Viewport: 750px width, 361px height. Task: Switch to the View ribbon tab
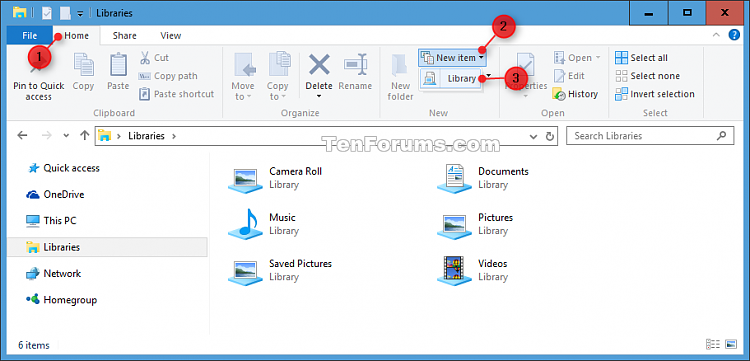coord(170,35)
